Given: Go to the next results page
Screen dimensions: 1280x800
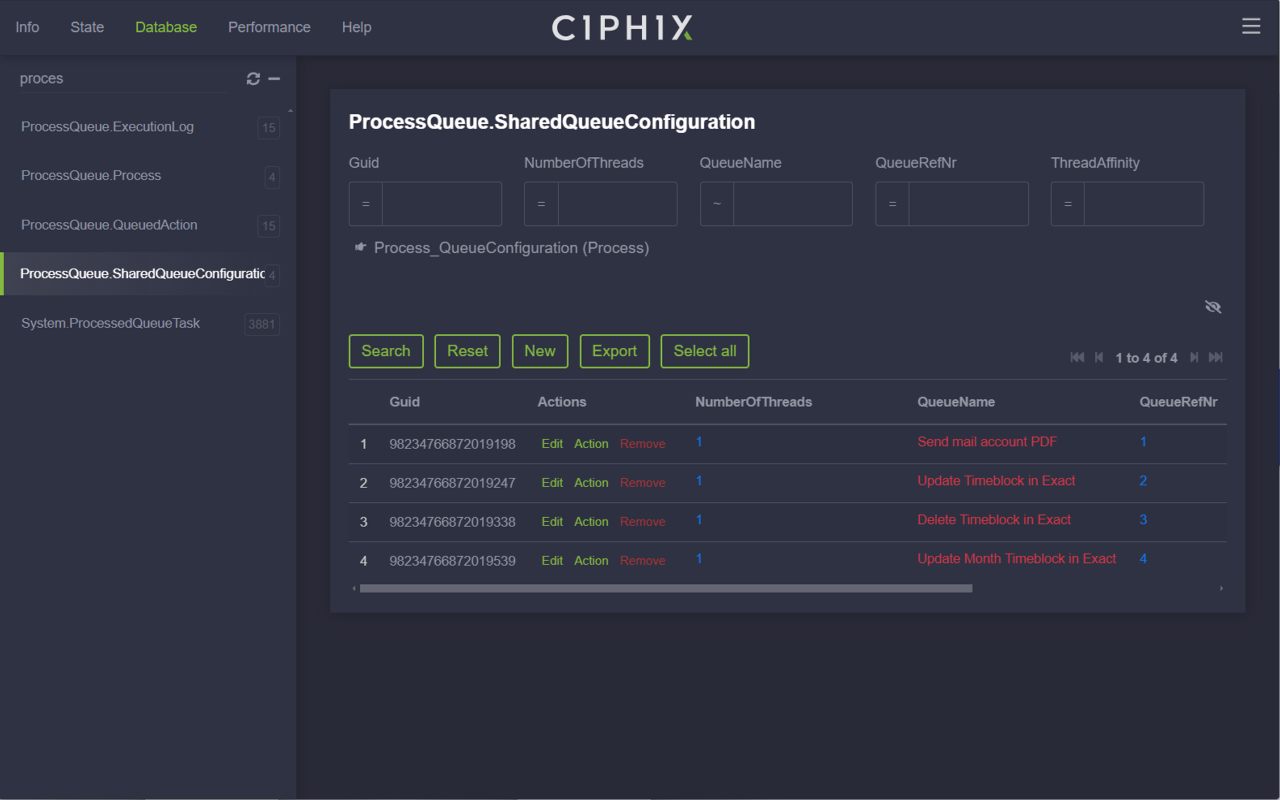Looking at the screenshot, I should coord(1195,357).
